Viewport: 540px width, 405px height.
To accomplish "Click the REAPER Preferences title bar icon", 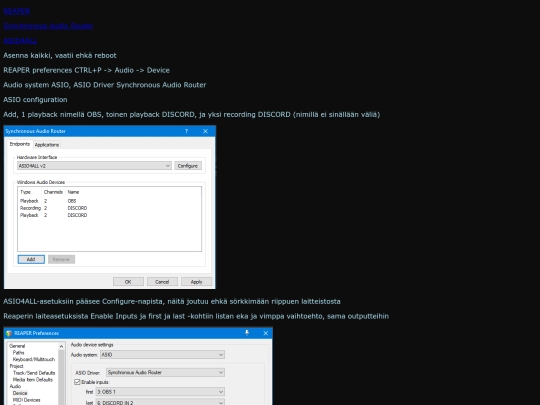I will point(9,333).
